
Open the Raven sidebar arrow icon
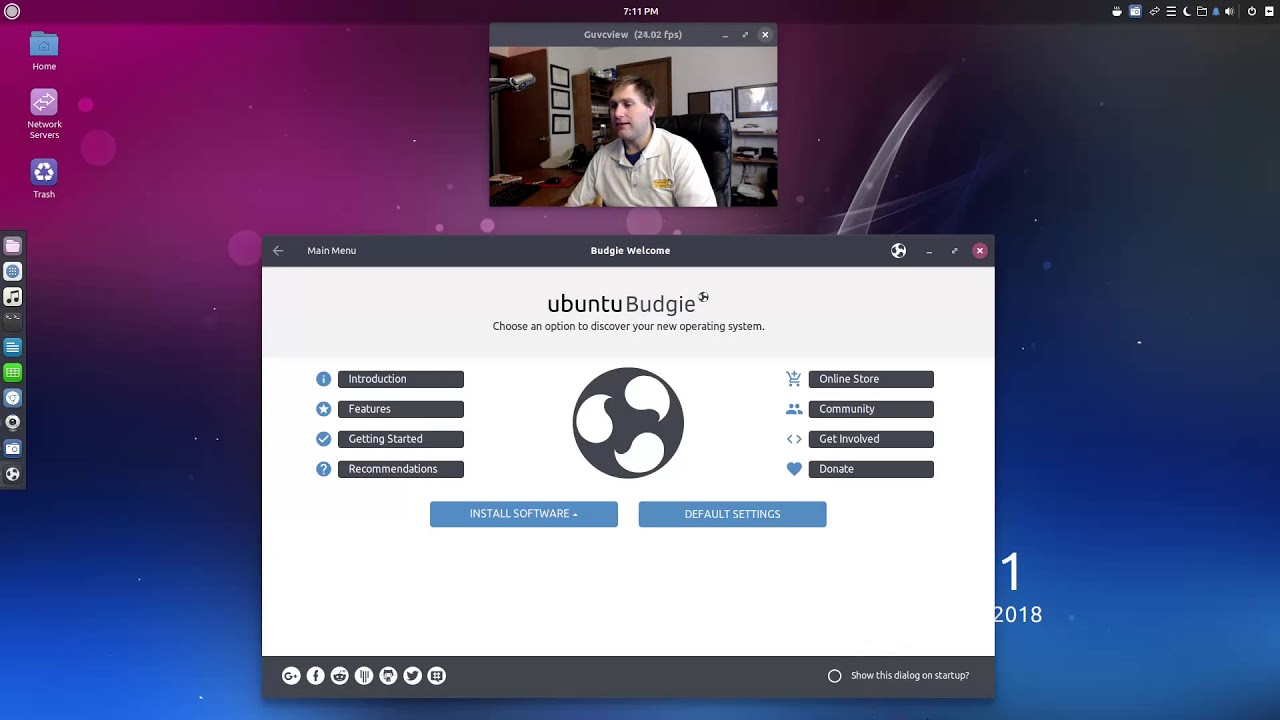(1268, 12)
